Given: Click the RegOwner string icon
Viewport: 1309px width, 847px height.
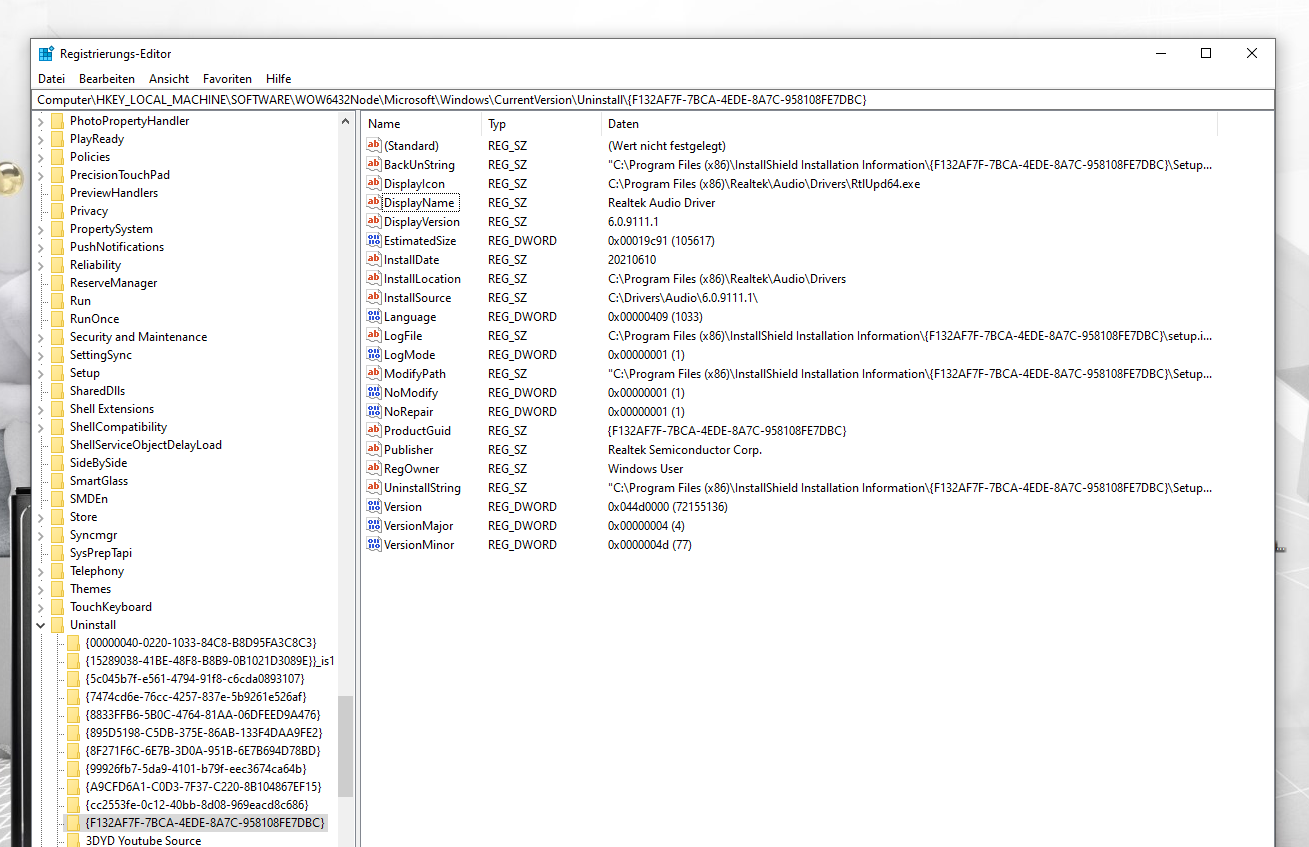Looking at the screenshot, I should (374, 468).
